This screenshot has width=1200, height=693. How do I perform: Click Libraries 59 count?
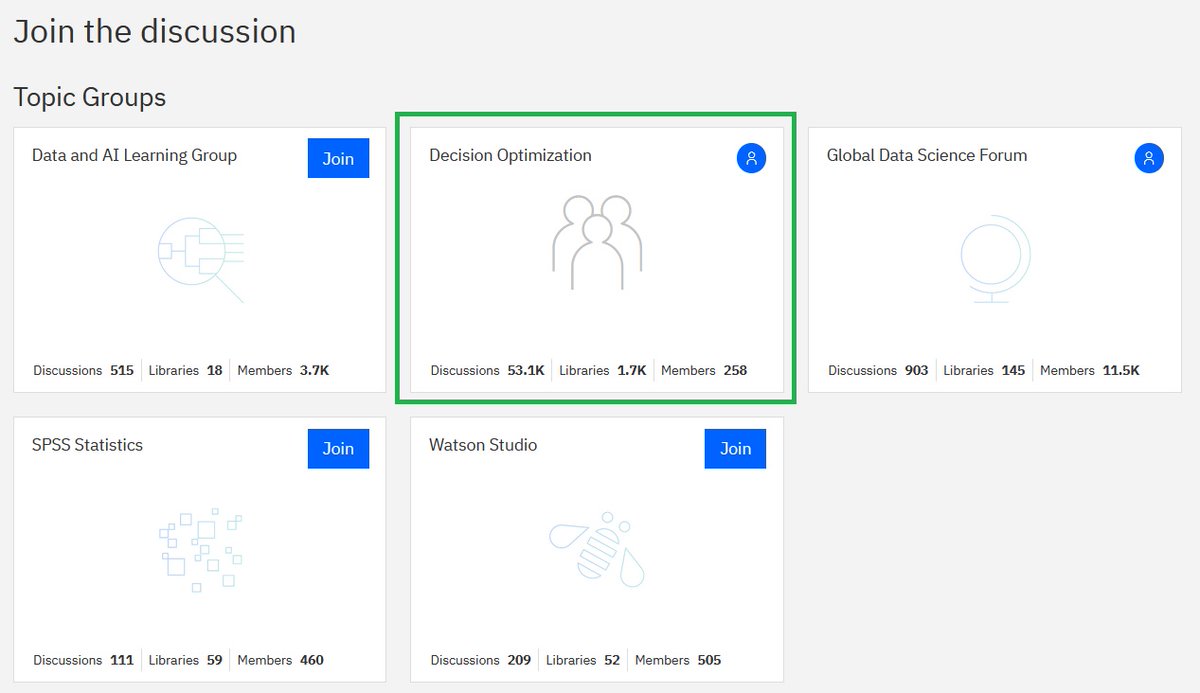click(x=185, y=660)
